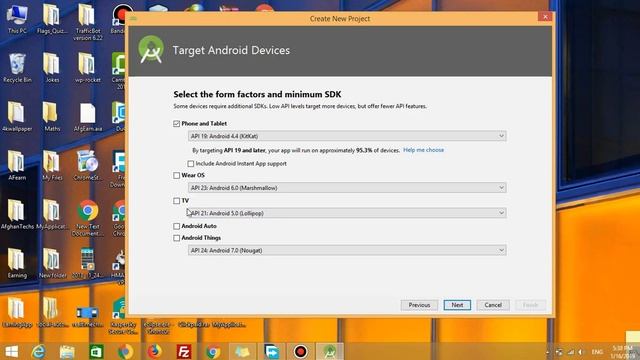The width and height of the screenshot is (640, 360).
Task: Cancel the Create New Project wizard
Action: coord(493,305)
